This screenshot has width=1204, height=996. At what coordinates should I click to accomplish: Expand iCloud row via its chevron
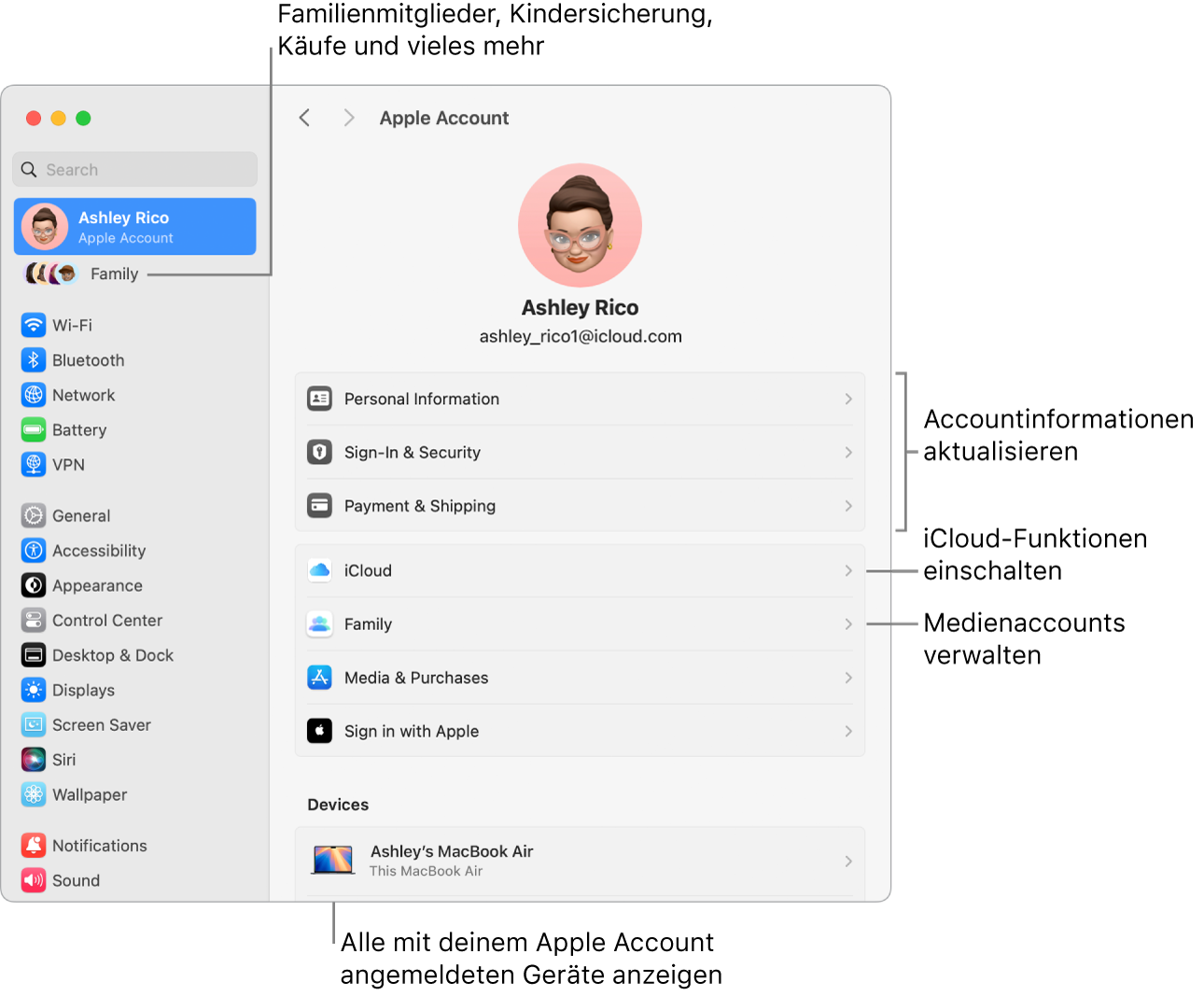[x=848, y=570]
